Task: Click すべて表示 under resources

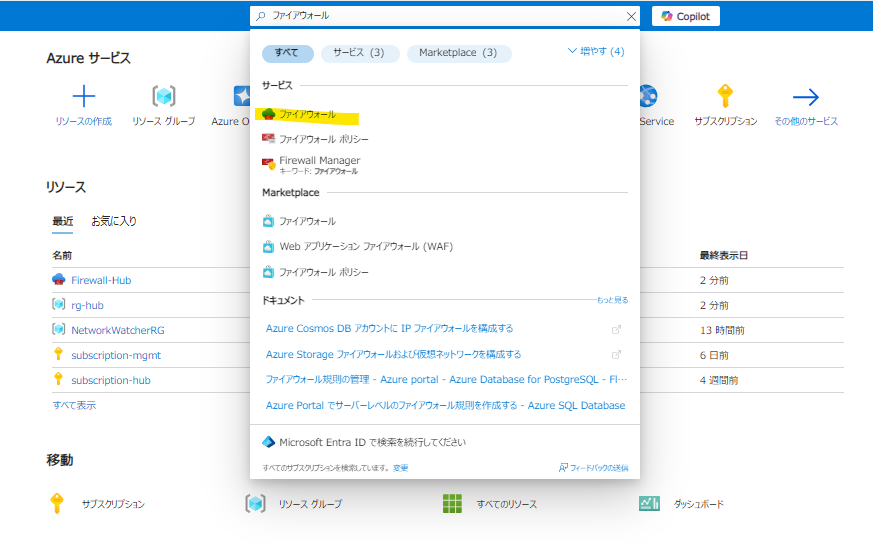Action: [x=74, y=405]
